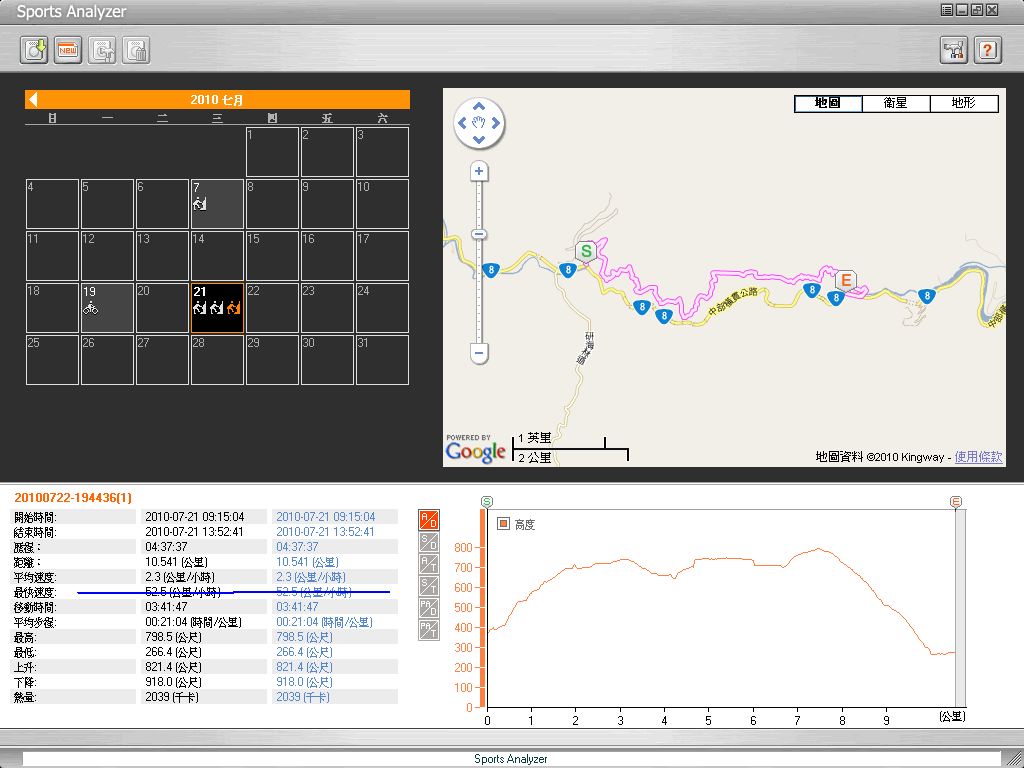Pan the map left with the arrow

462,123
